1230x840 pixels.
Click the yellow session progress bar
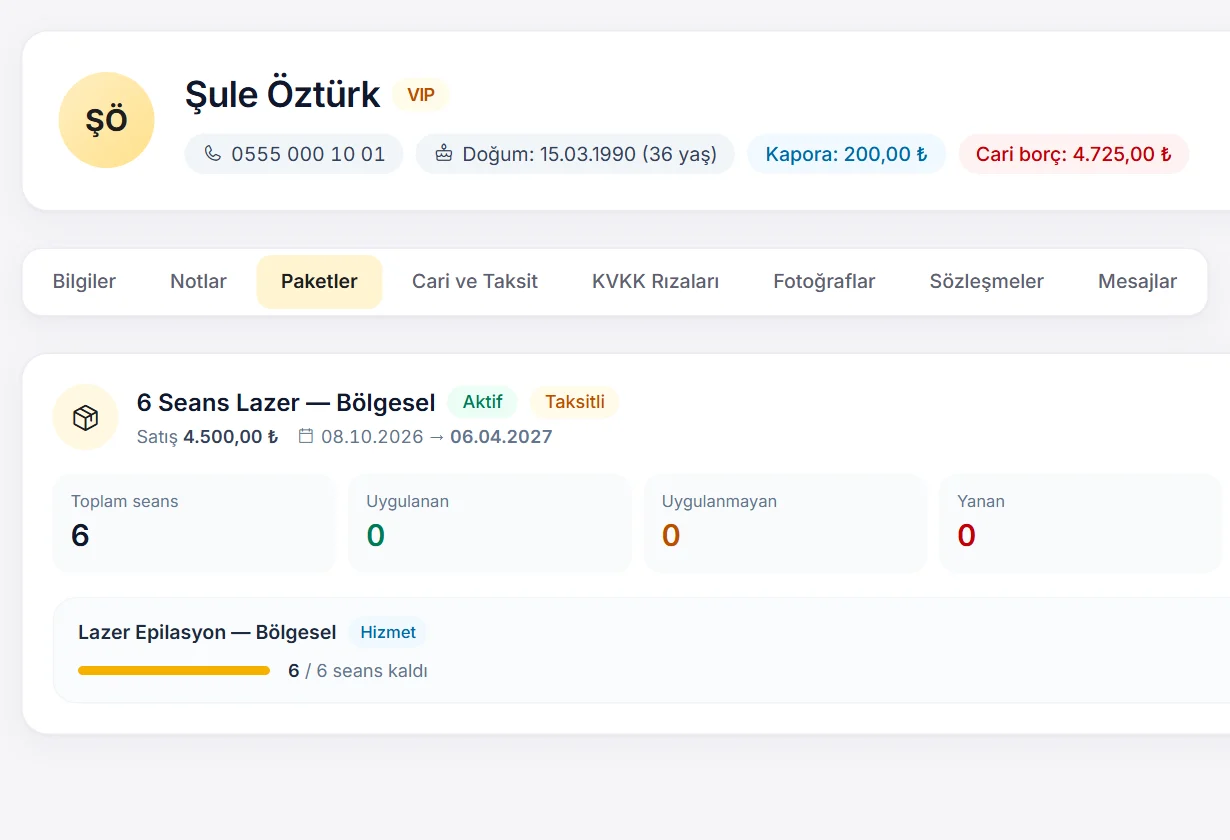click(174, 671)
